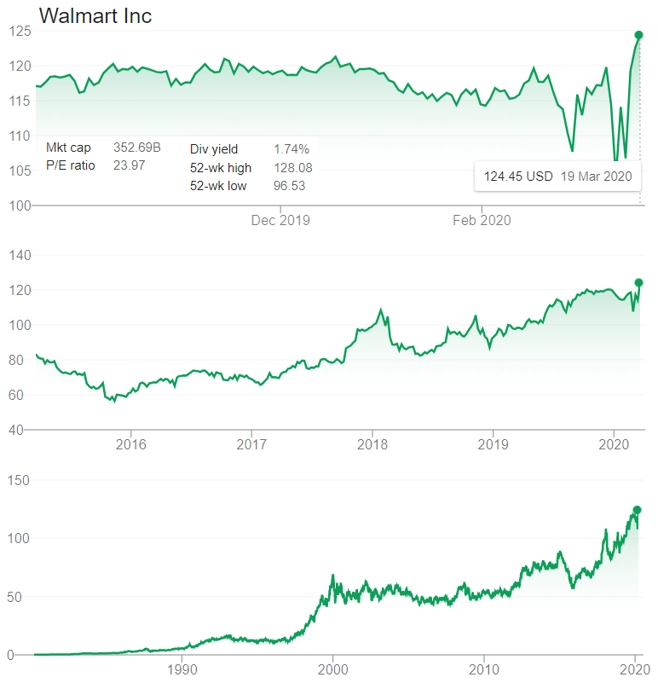658x683 pixels.
Task: Select the endpoint dot on all-time chart
Action: coord(637,510)
